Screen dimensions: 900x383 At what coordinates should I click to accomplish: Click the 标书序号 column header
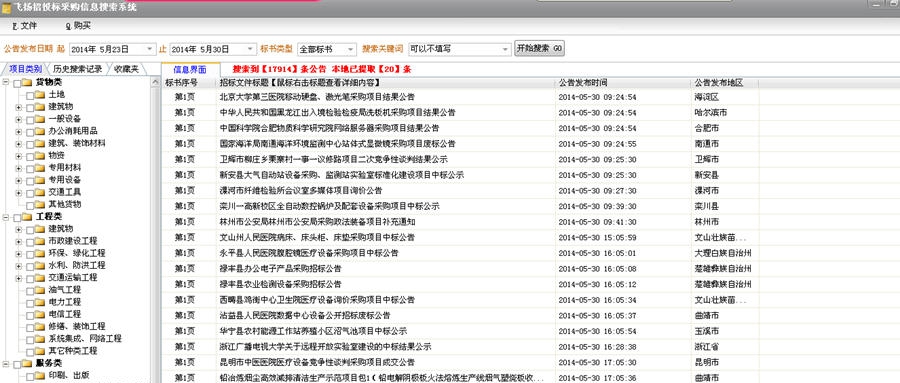[189, 83]
